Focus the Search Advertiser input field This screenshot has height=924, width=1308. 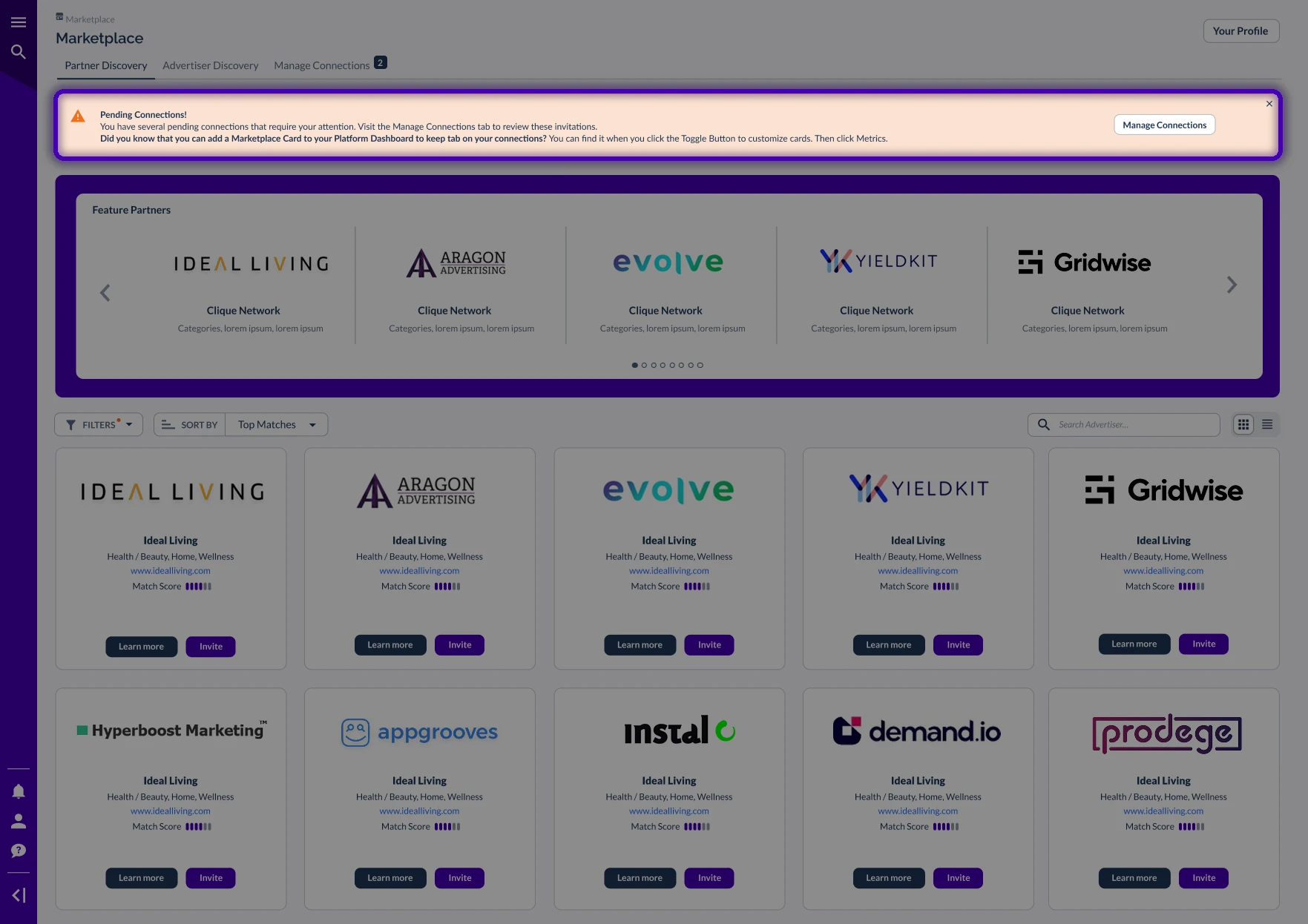pyautogui.click(x=1124, y=424)
